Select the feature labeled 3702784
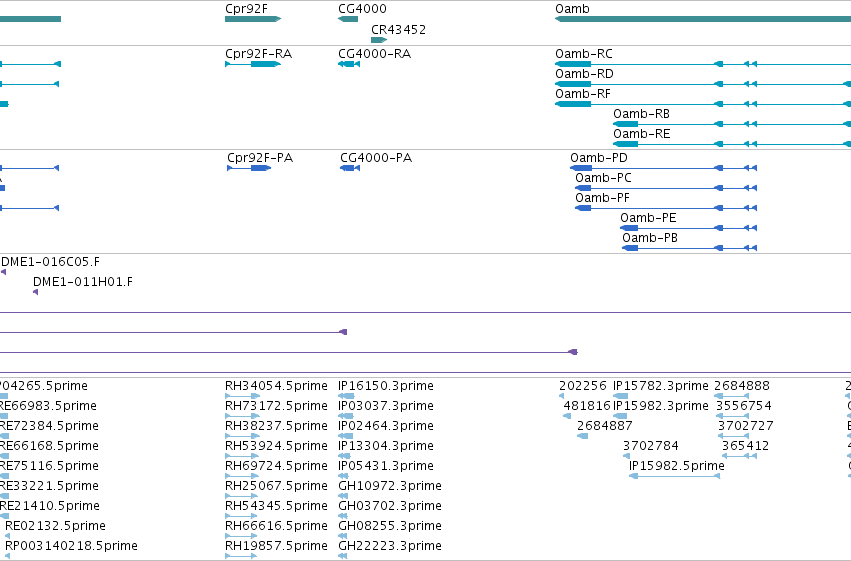The width and height of the screenshot is (851, 561). click(x=651, y=446)
